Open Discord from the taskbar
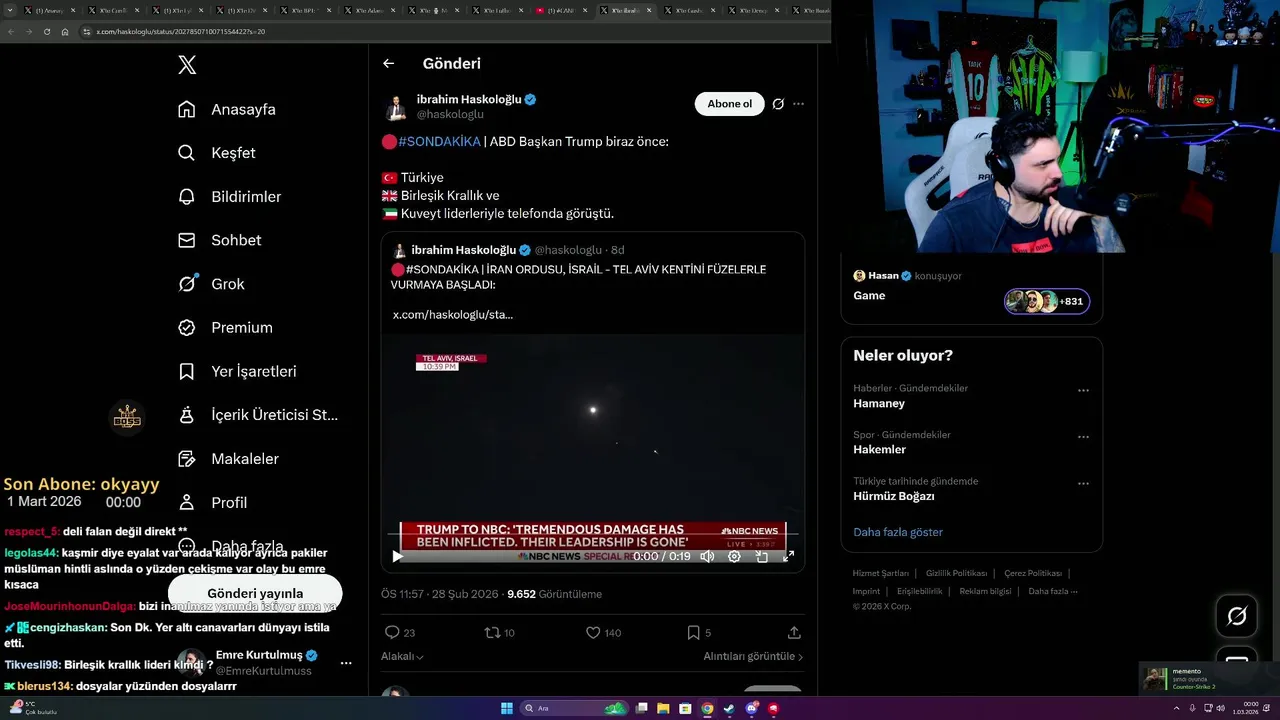1280x720 pixels. 752,709
